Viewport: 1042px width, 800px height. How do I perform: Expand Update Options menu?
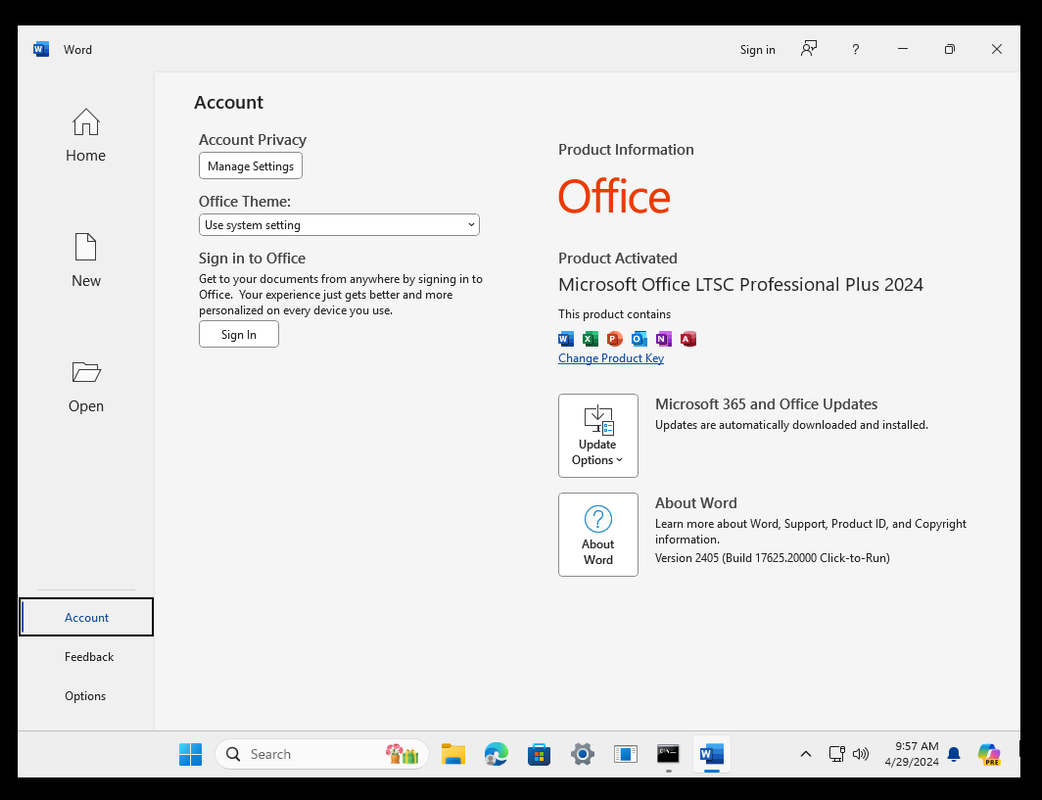(598, 435)
